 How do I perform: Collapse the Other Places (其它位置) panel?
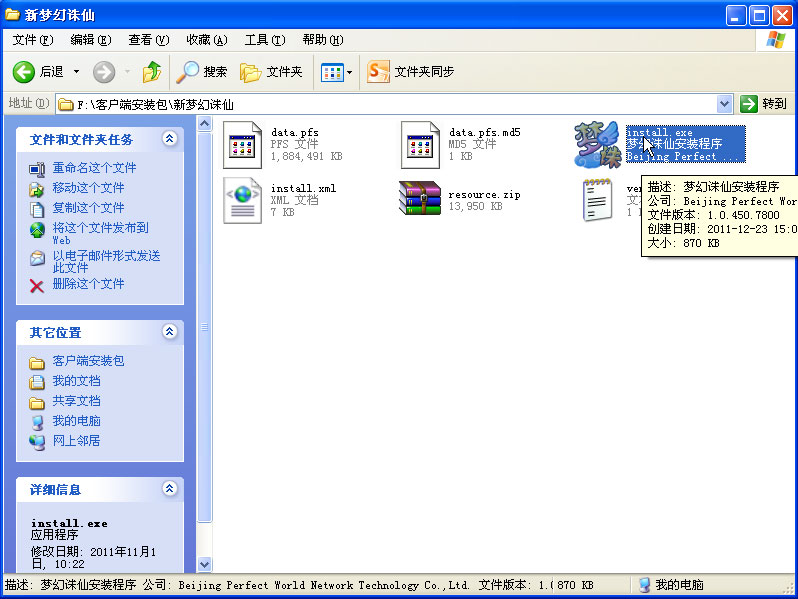coord(169,332)
